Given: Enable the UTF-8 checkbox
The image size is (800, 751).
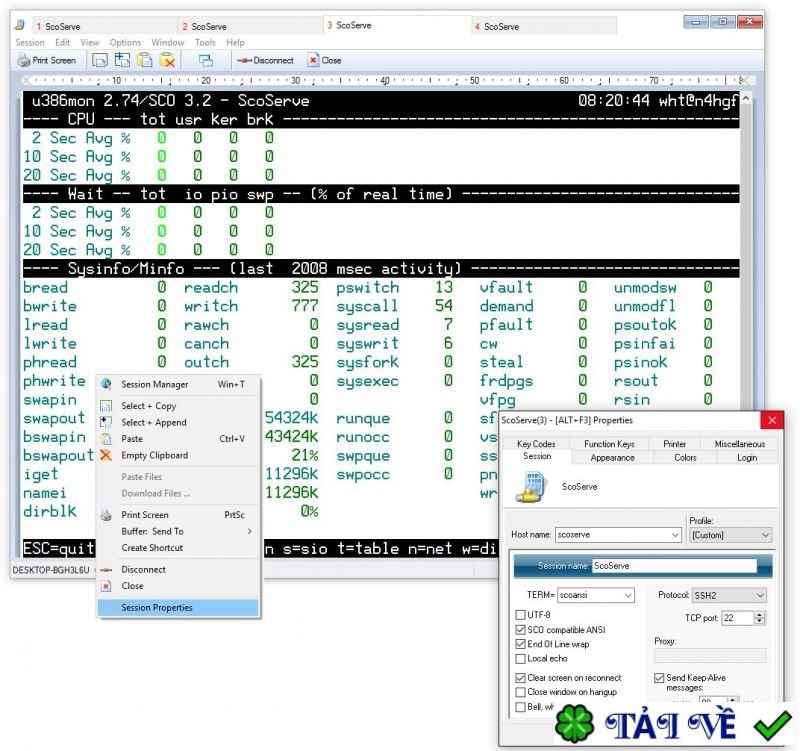Looking at the screenshot, I should click(519, 615).
